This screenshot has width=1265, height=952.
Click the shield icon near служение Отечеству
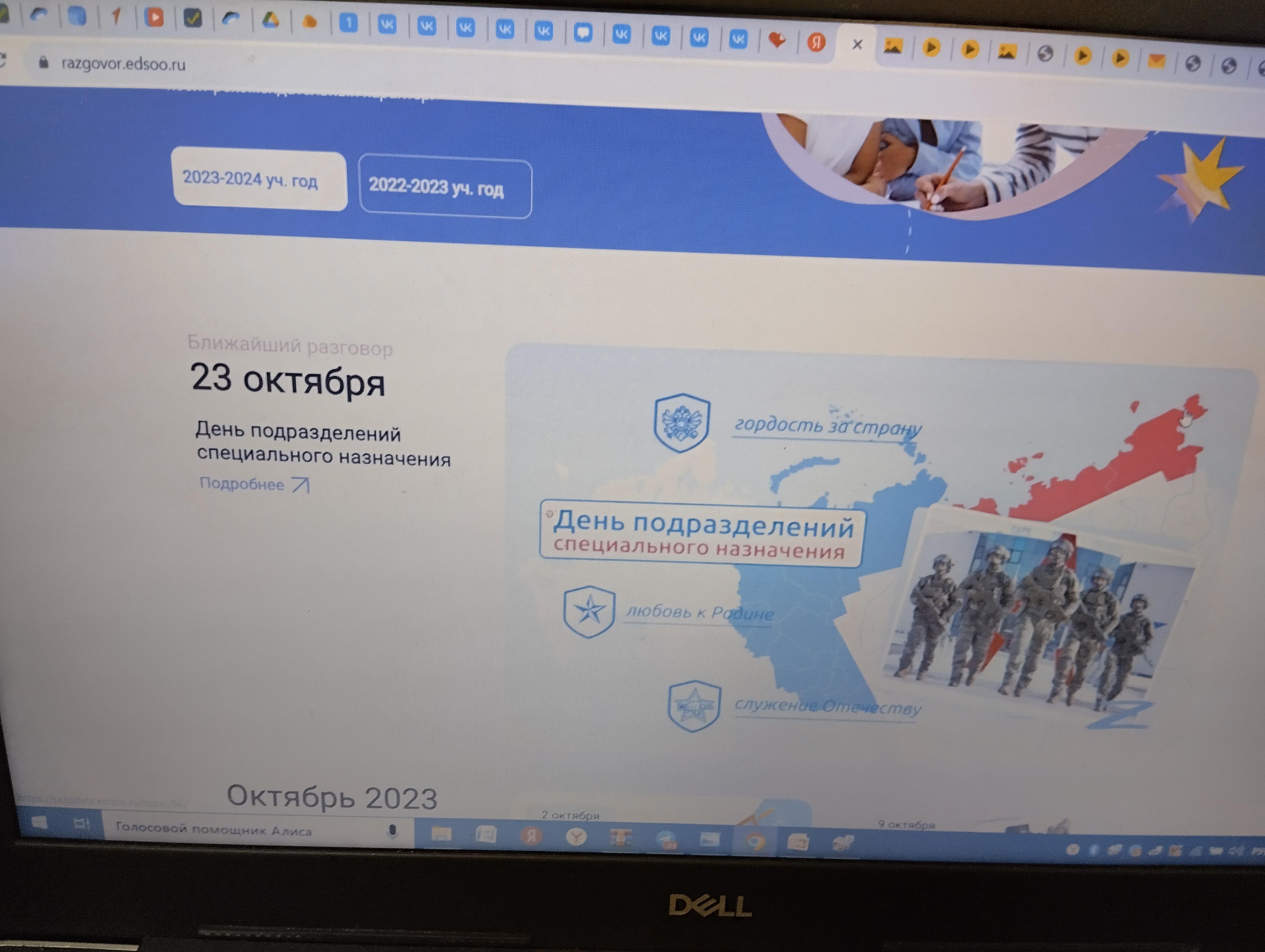[694, 706]
